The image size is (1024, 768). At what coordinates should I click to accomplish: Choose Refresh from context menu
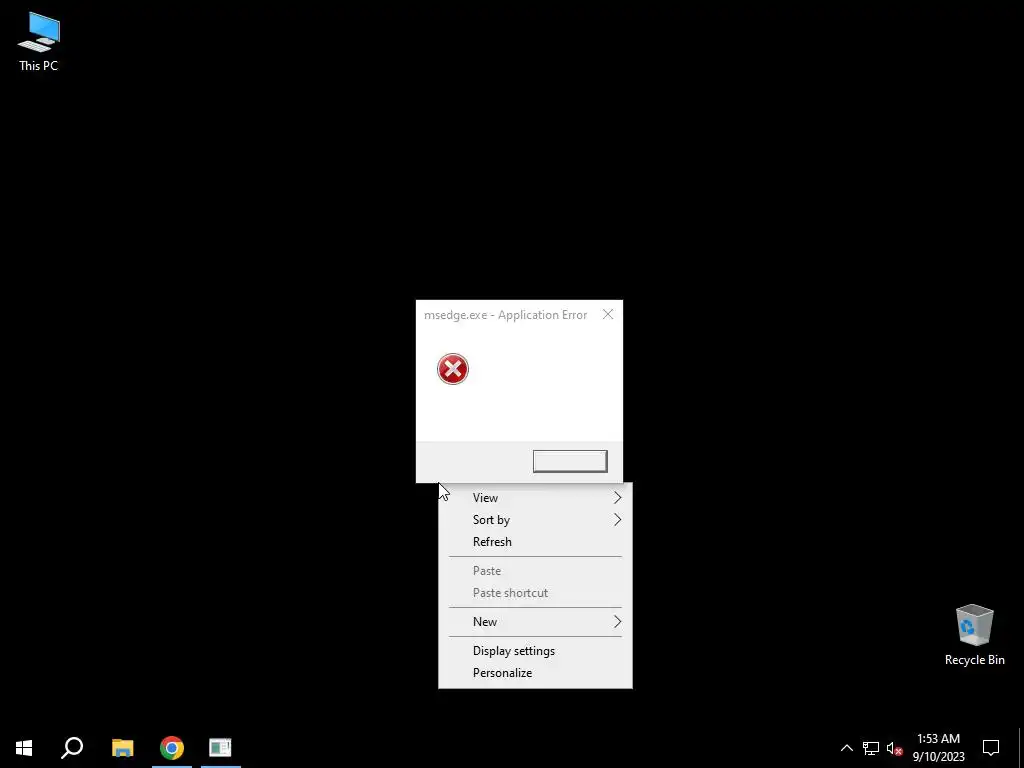coord(536,542)
